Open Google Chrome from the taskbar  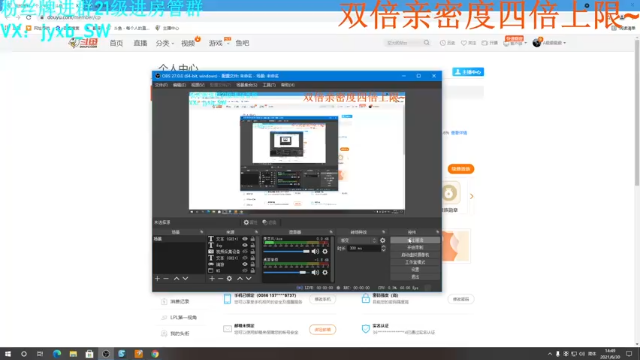coord(155,353)
